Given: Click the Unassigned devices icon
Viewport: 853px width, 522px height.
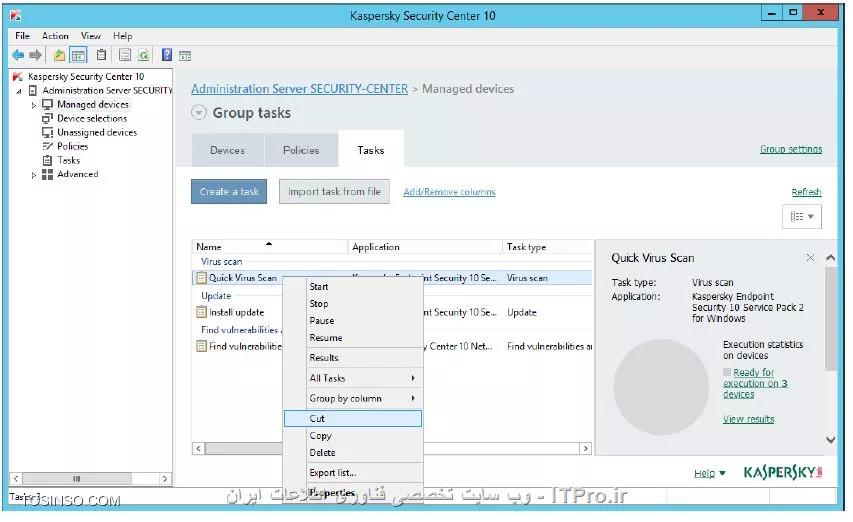Looking at the screenshot, I should (48, 133).
